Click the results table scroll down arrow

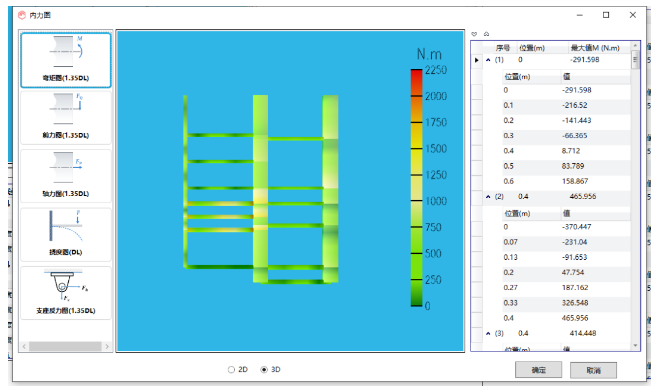(x=635, y=346)
